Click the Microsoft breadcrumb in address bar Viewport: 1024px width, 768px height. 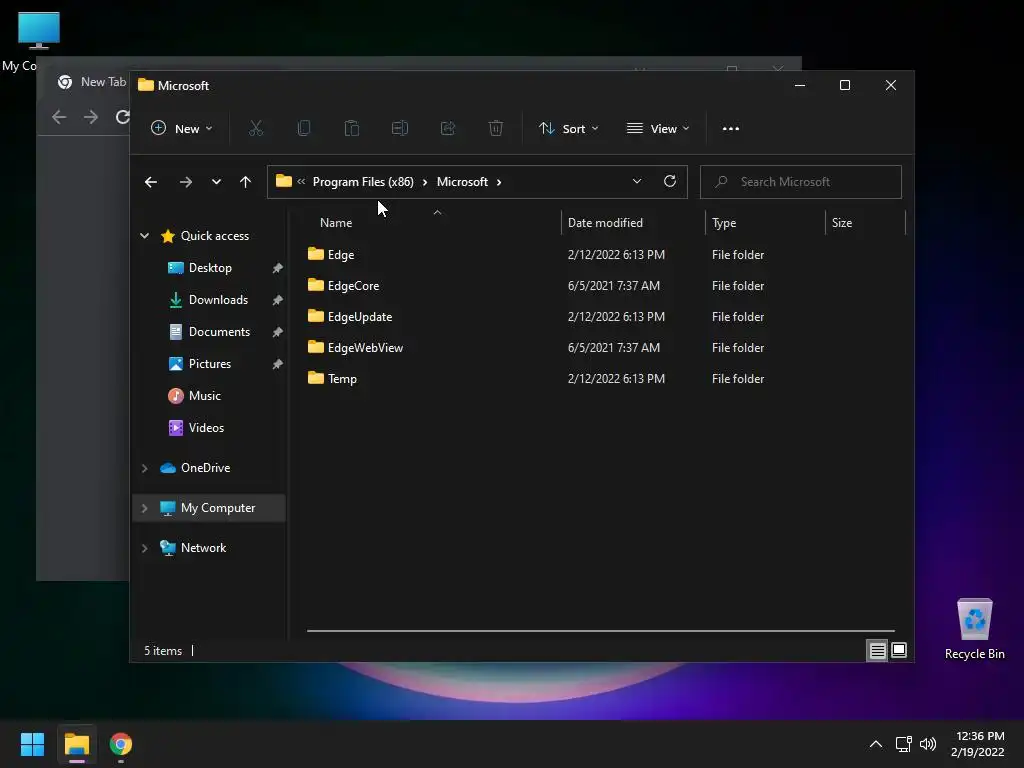pos(462,182)
